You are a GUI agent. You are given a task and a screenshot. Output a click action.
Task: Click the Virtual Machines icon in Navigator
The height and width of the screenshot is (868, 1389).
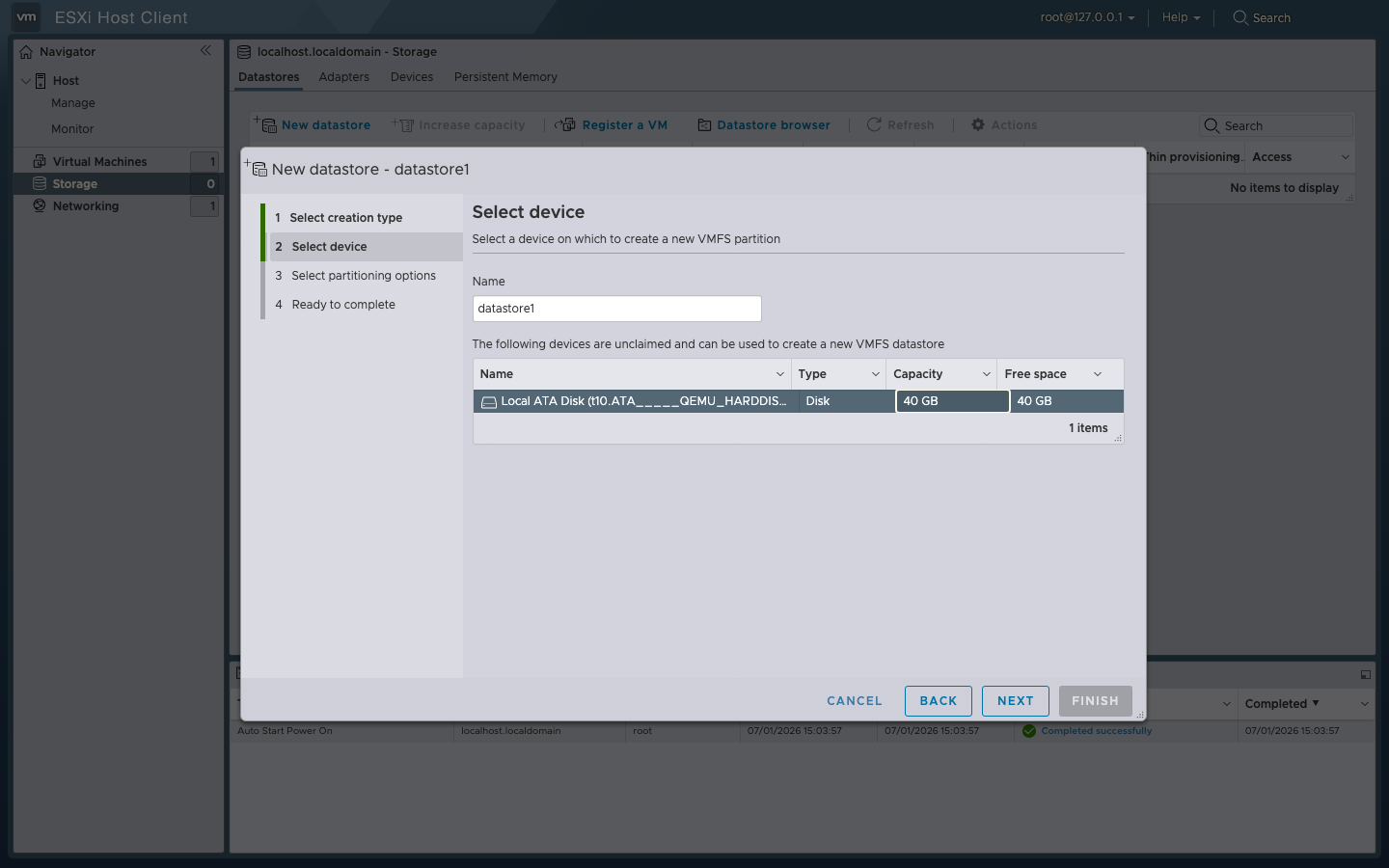(40, 161)
